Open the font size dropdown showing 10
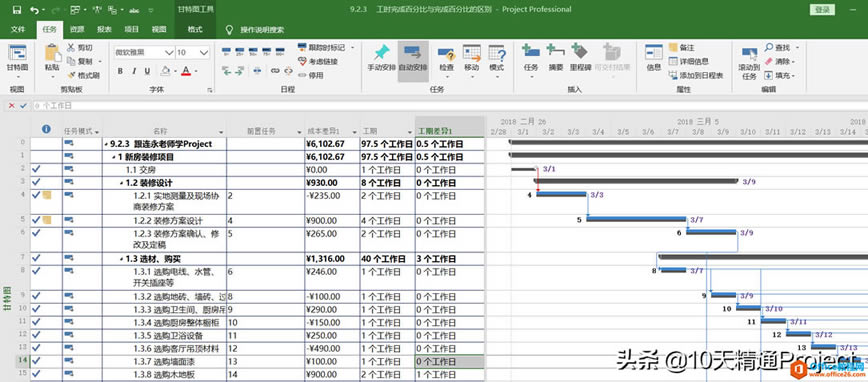Image resolution: width=868 pixels, height=382 pixels. [204, 53]
